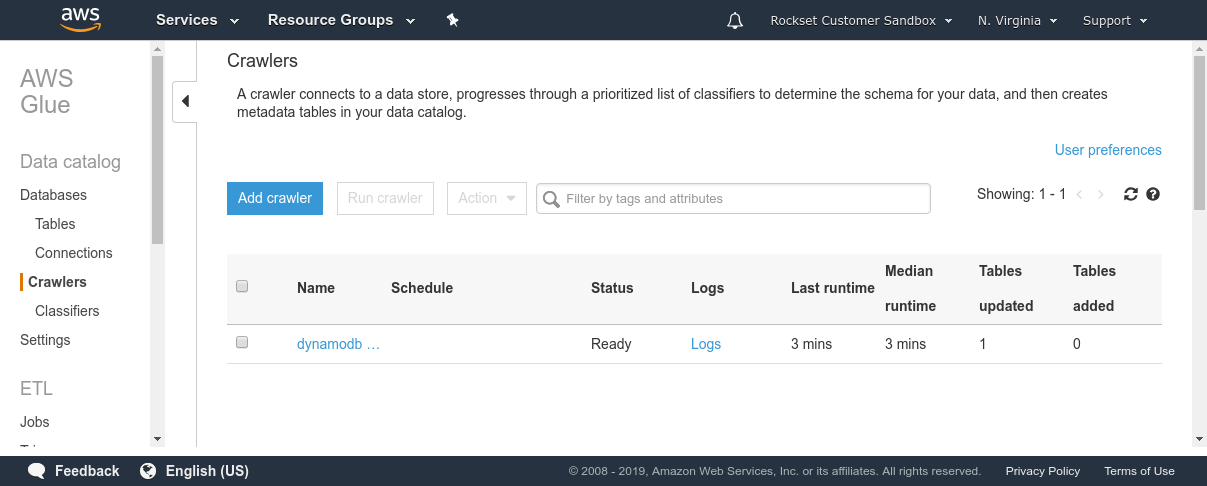Open the Resource Groups dropdown
This screenshot has width=1207, height=486.
[340, 20]
